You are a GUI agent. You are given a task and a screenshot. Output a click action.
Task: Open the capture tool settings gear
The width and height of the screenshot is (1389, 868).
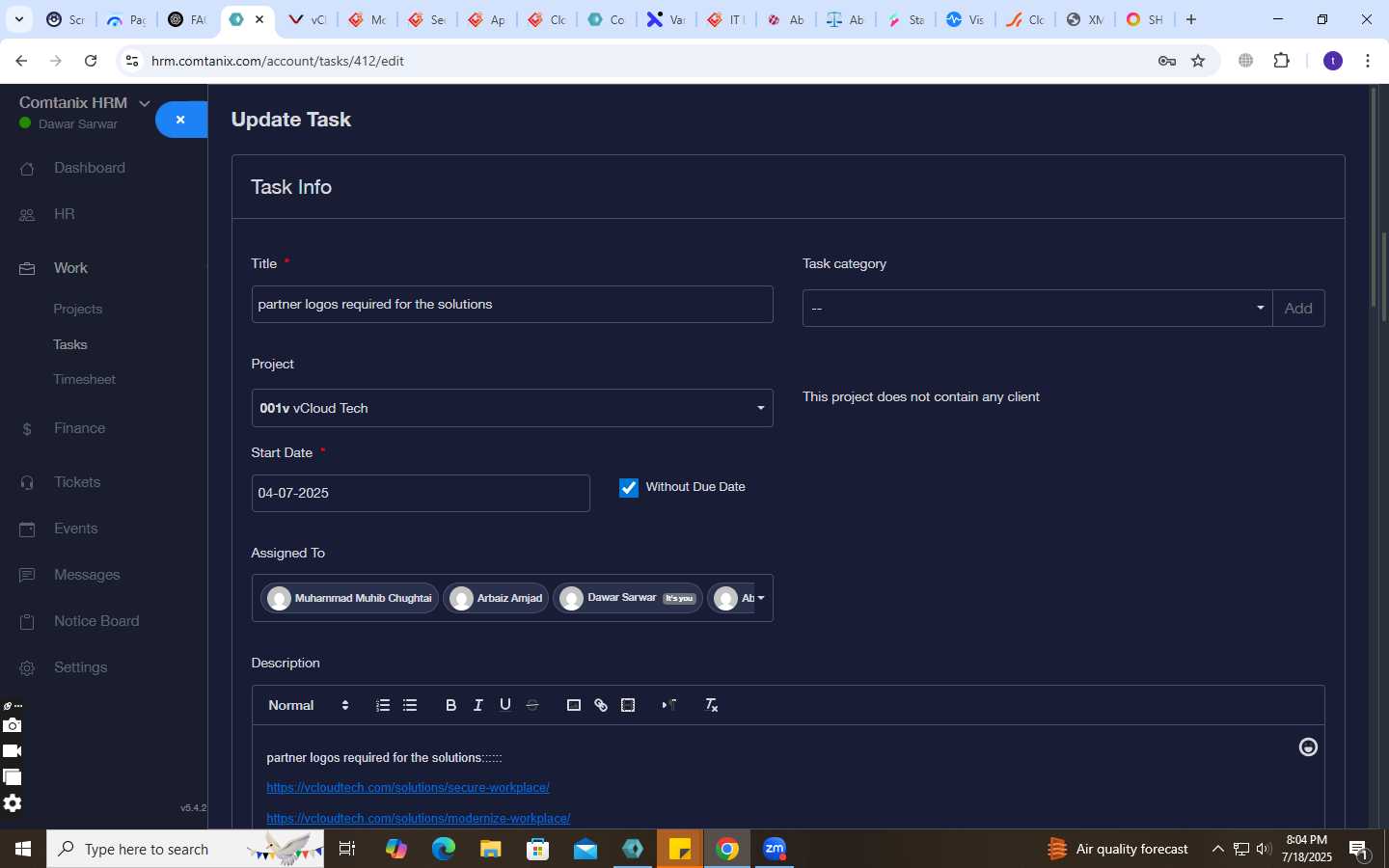click(x=12, y=802)
